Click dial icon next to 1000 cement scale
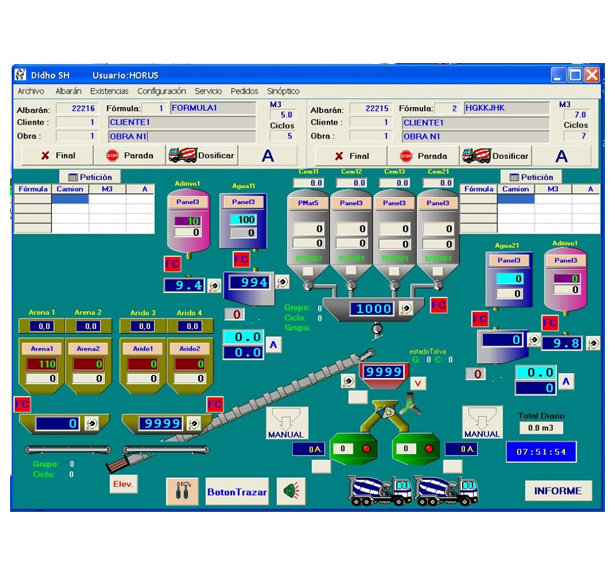The height and width of the screenshot is (574, 615). (406, 308)
